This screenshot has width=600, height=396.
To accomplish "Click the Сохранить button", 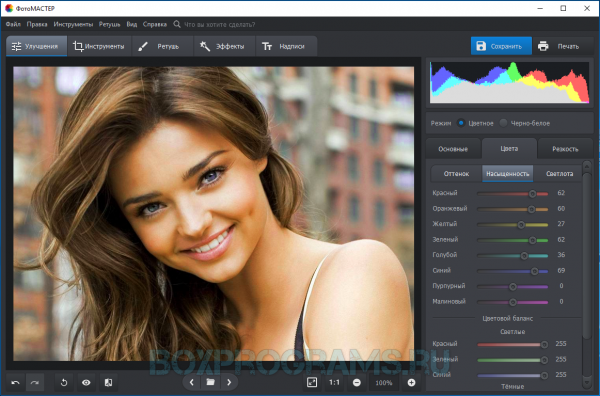I will (501, 46).
